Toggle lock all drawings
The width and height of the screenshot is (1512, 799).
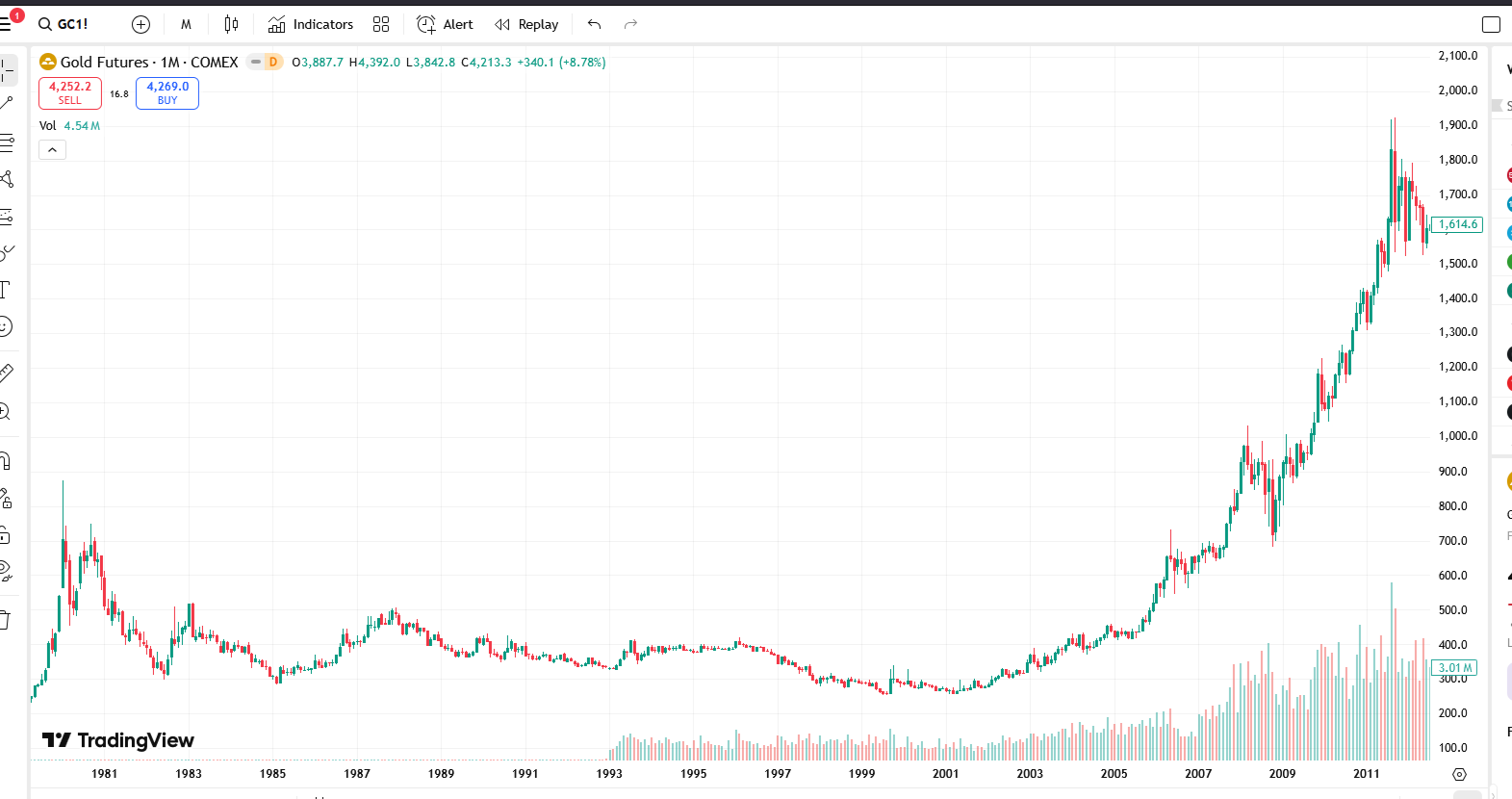(x=6, y=534)
